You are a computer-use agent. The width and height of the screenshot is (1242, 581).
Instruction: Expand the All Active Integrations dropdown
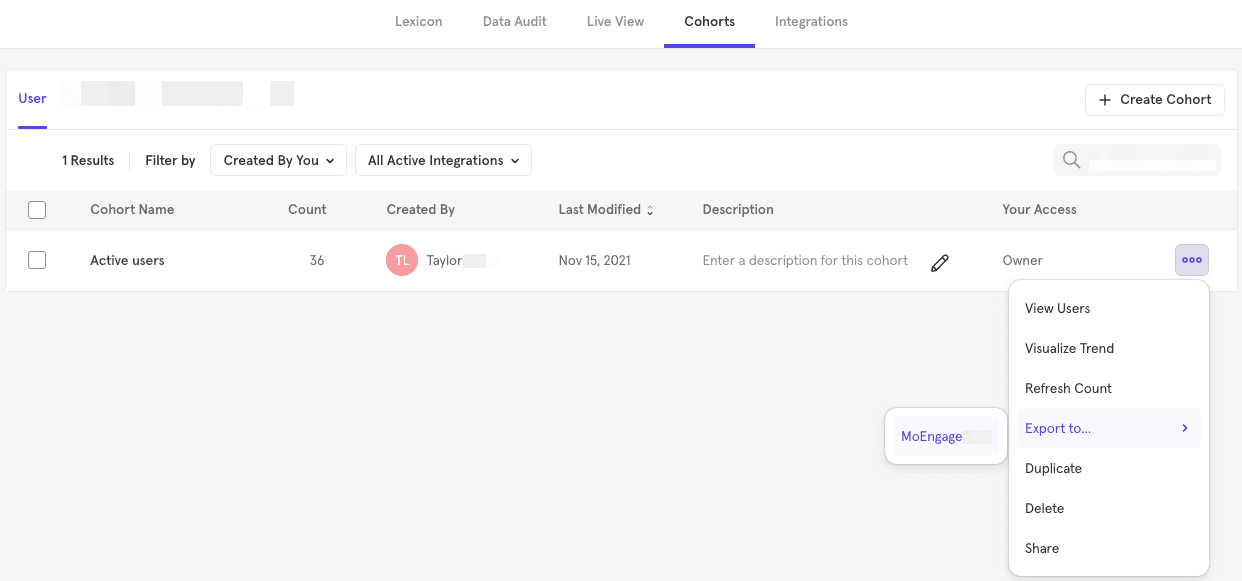(443, 160)
